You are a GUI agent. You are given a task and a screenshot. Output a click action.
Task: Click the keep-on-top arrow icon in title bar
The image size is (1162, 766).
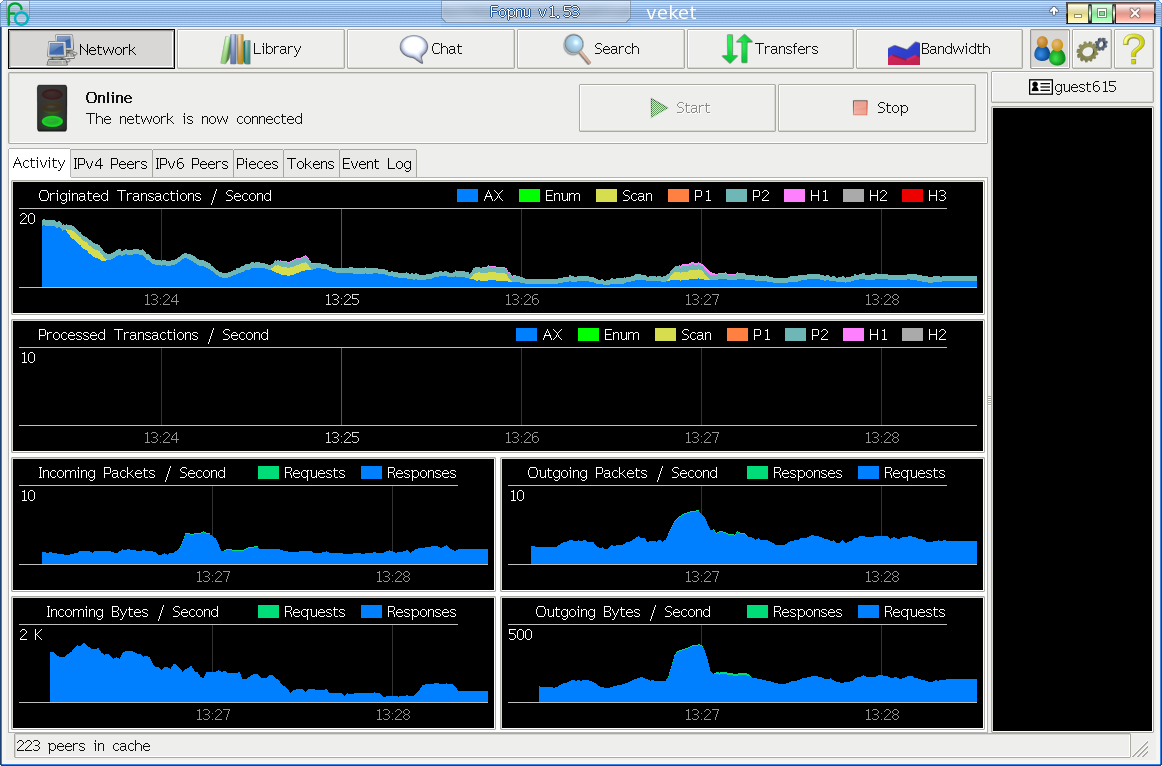click(x=1053, y=11)
